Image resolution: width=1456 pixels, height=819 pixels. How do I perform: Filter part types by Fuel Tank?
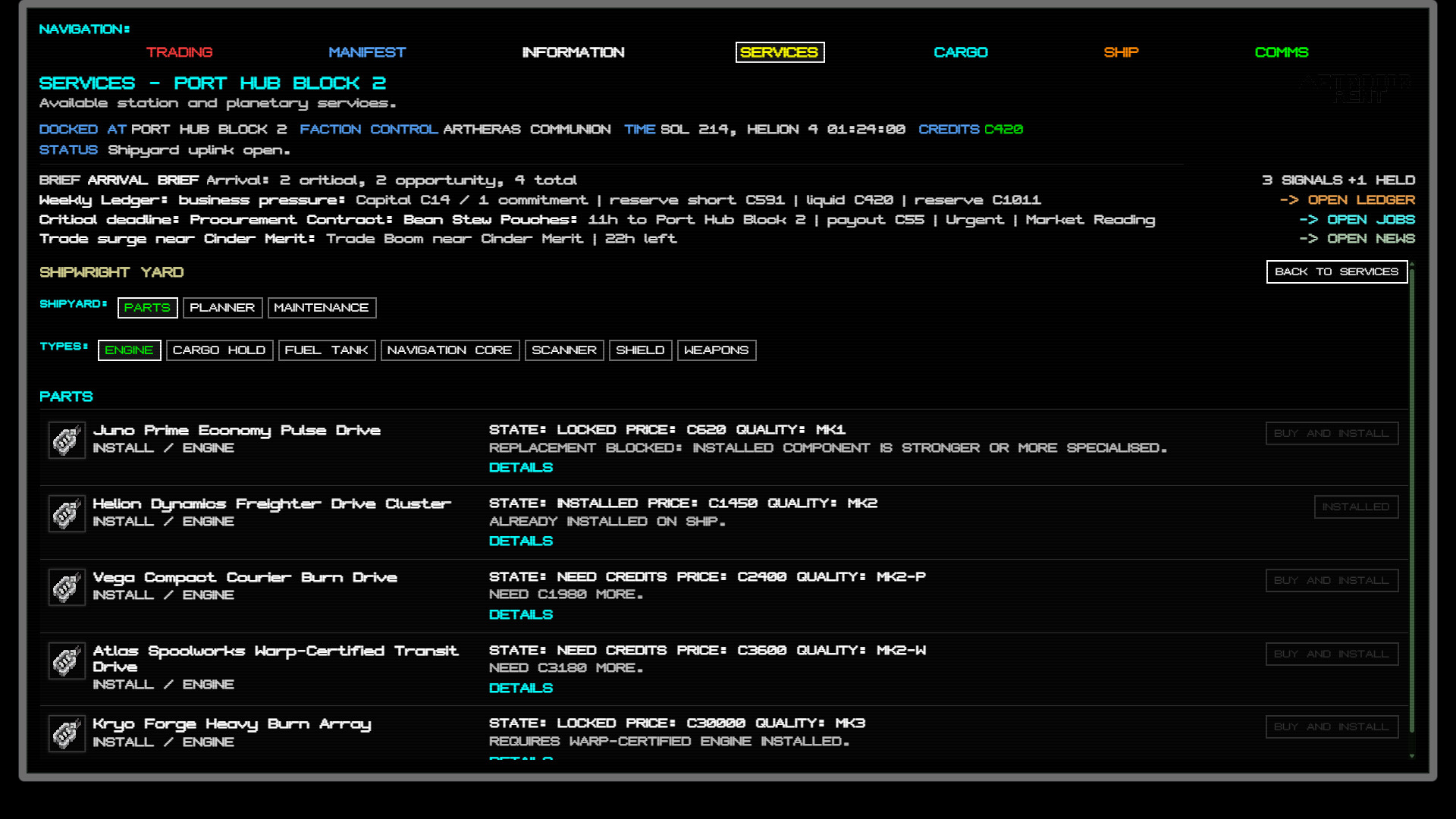pos(327,350)
